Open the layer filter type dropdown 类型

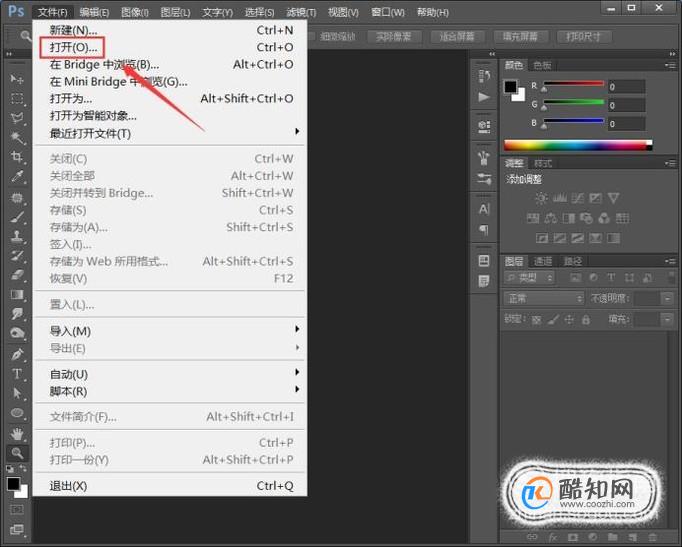[530, 277]
